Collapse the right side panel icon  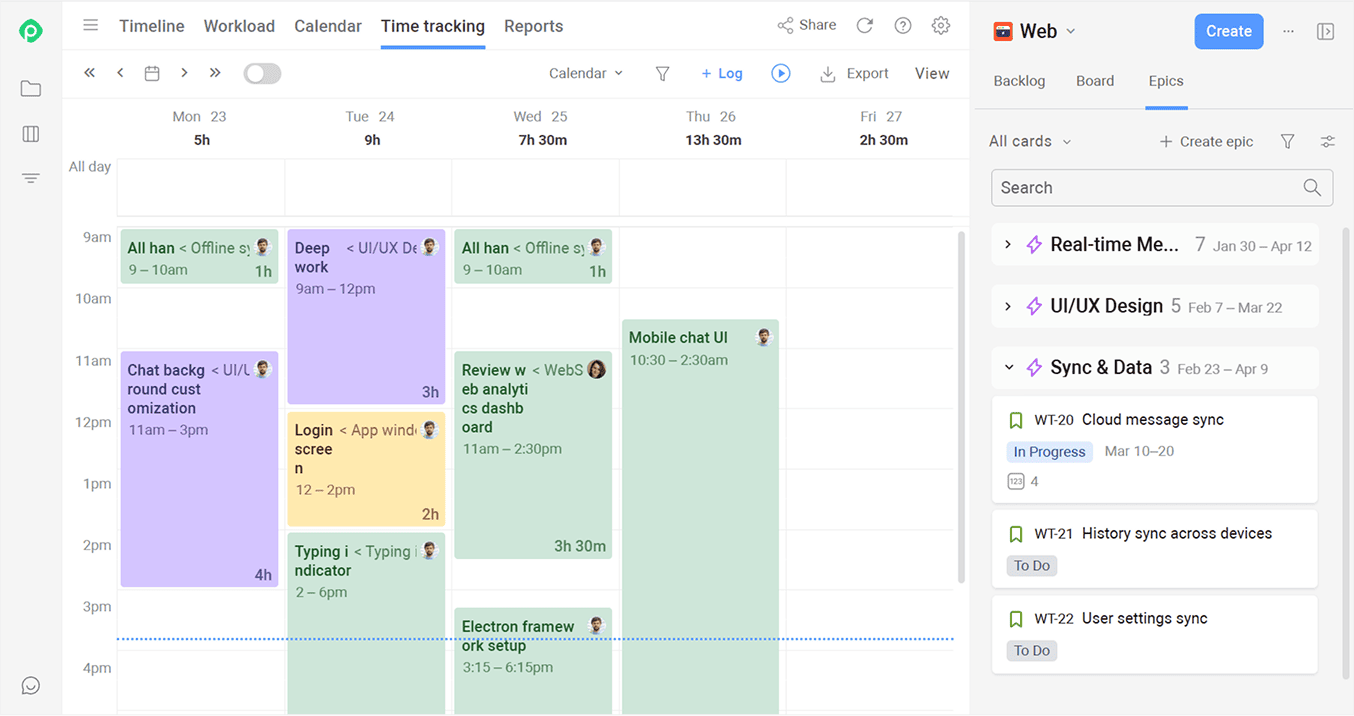click(1326, 31)
